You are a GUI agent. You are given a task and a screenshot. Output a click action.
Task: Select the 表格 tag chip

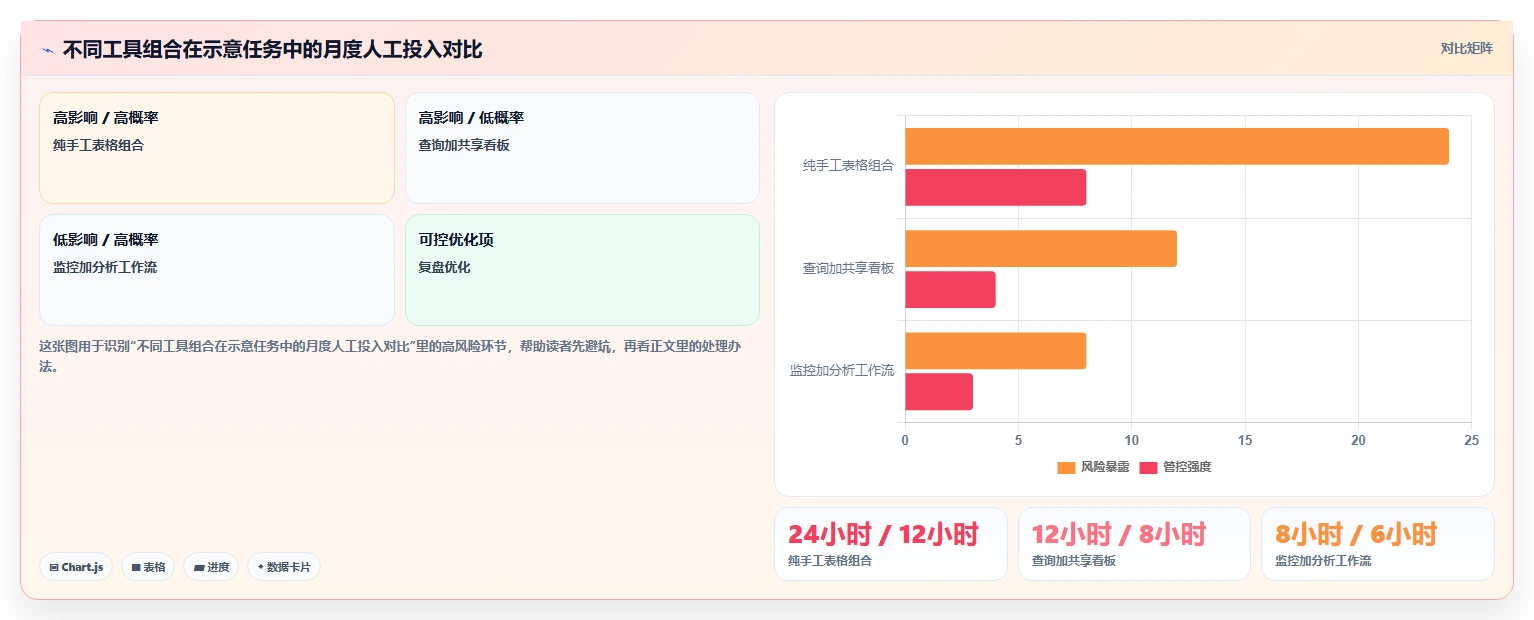pyautogui.click(x=148, y=567)
